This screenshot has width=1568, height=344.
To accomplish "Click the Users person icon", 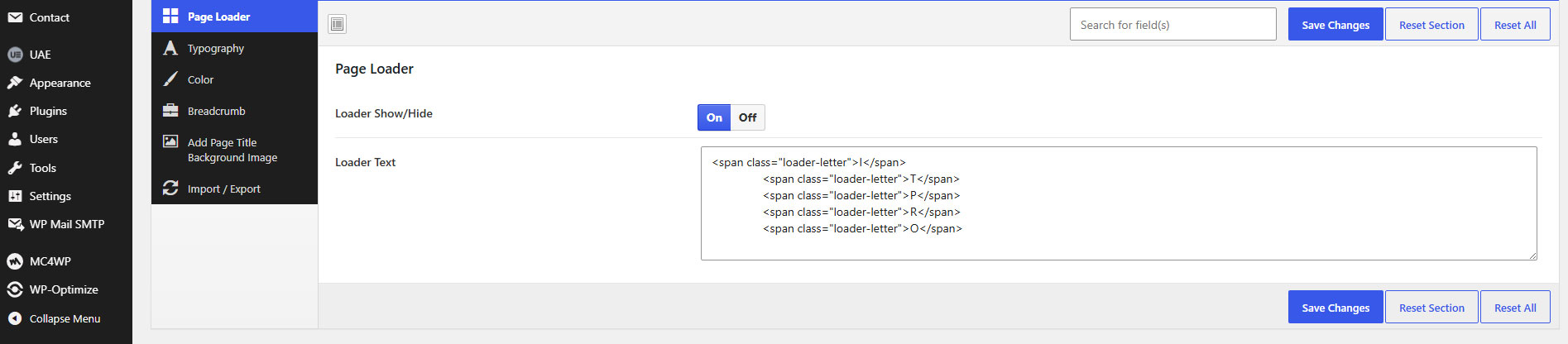I will click(x=15, y=139).
